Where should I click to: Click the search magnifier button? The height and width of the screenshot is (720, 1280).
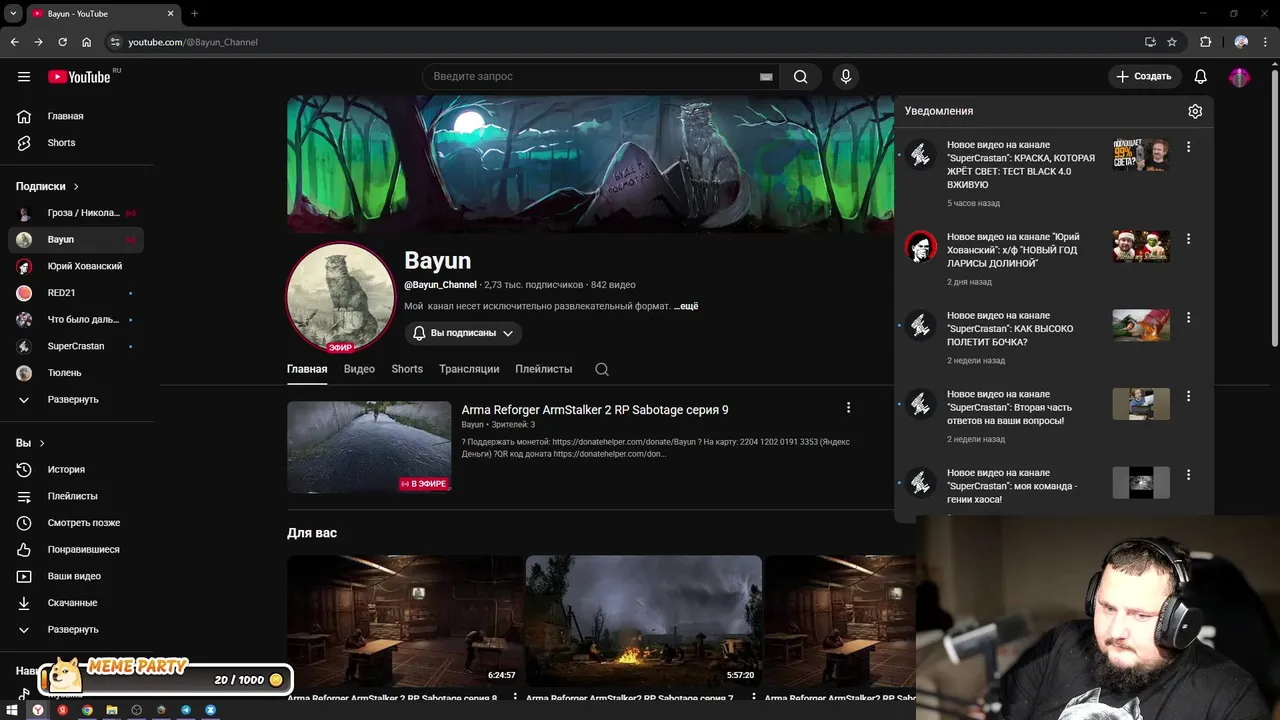pyautogui.click(x=801, y=77)
